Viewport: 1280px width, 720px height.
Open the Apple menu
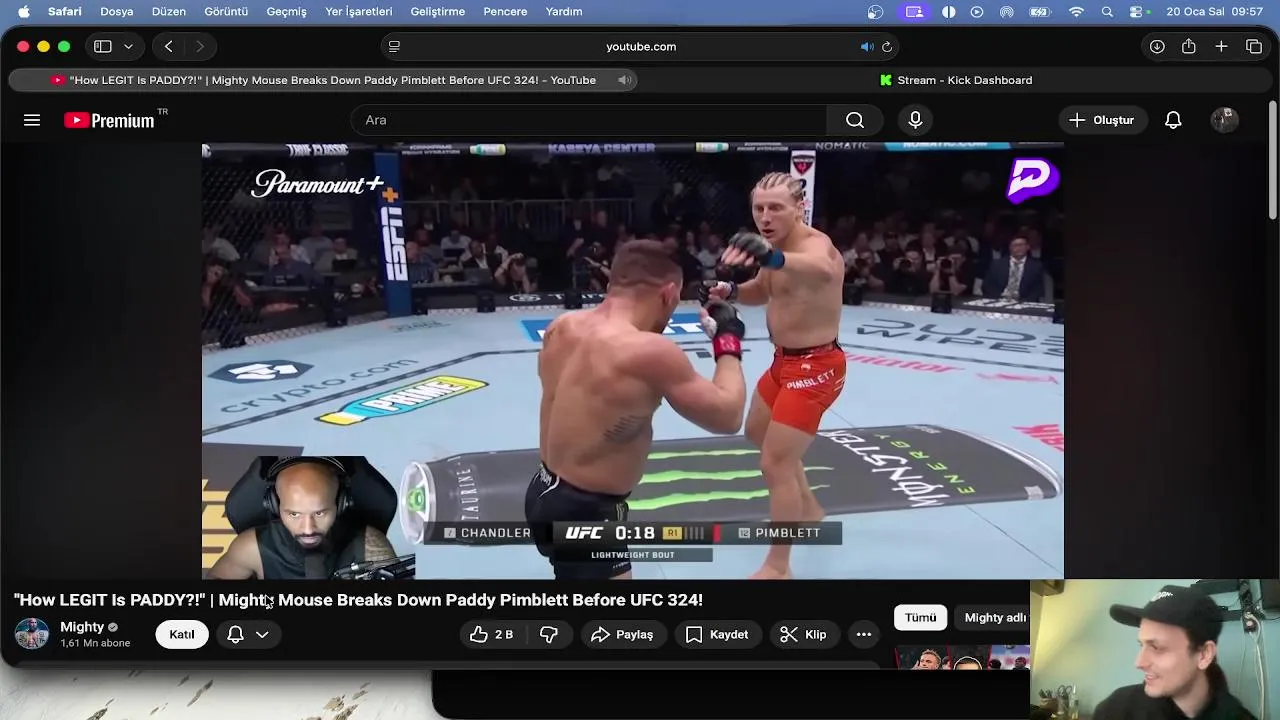23,12
